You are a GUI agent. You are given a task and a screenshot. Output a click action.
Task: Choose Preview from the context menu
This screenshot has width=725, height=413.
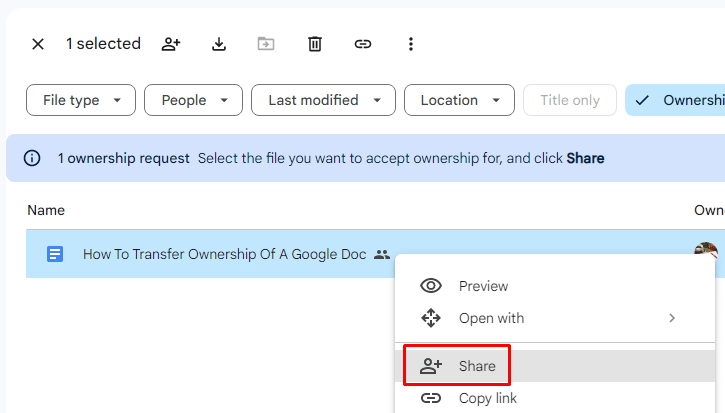483,286
